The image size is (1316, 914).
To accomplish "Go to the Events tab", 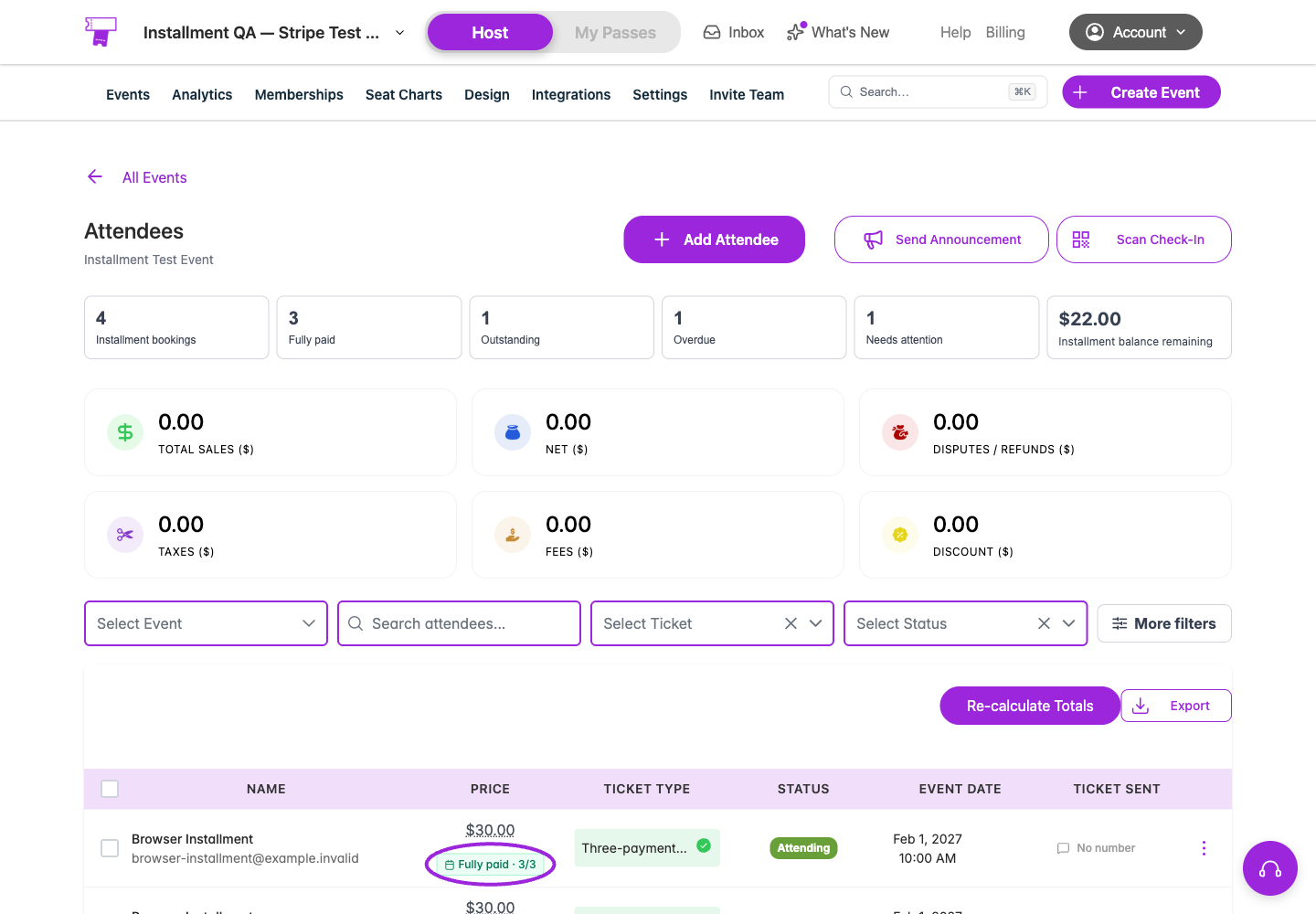I will pos(128,95).
